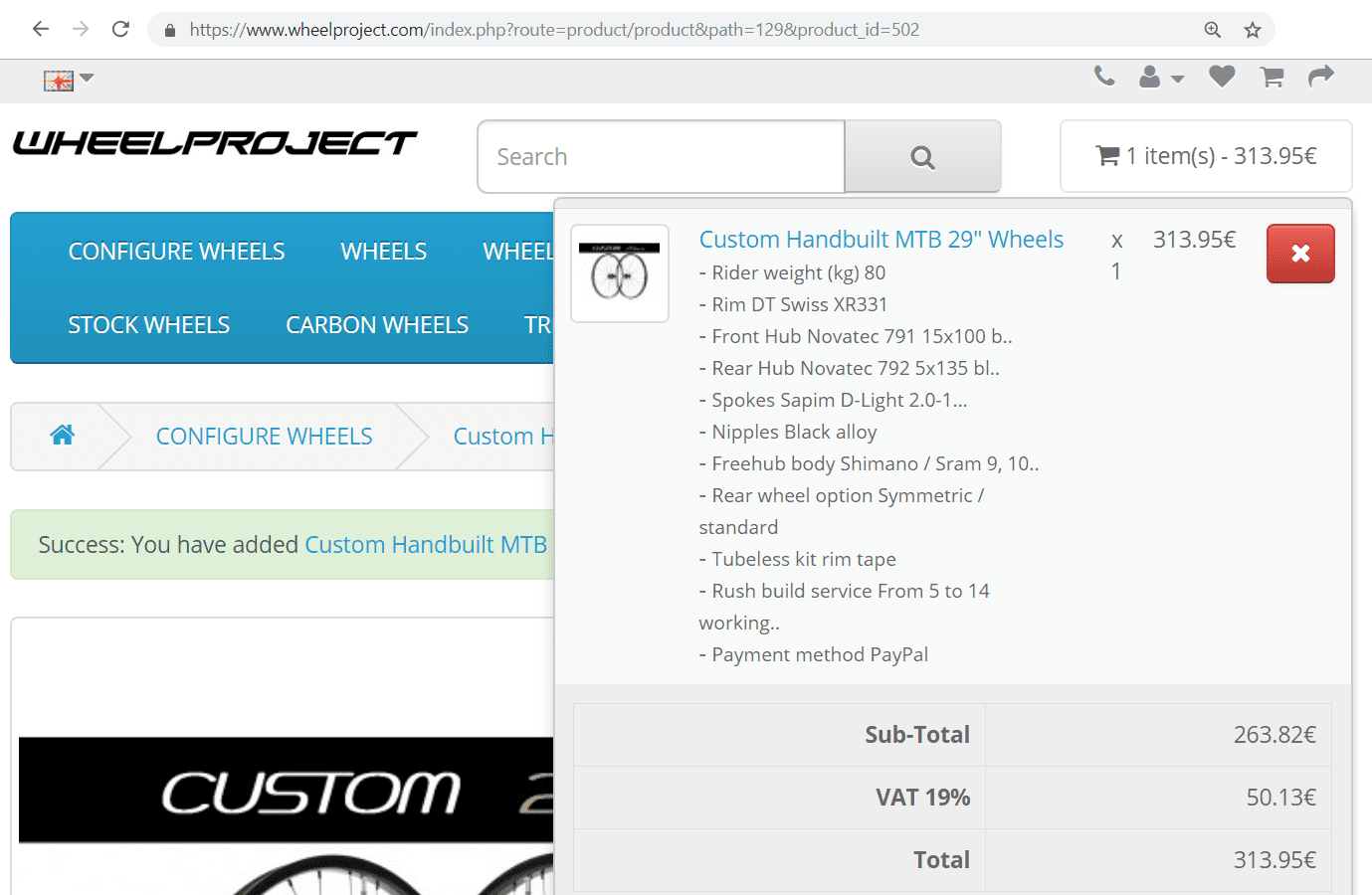Go back to the previous browser page
The image size is (1372, 895).
[41, 30]
